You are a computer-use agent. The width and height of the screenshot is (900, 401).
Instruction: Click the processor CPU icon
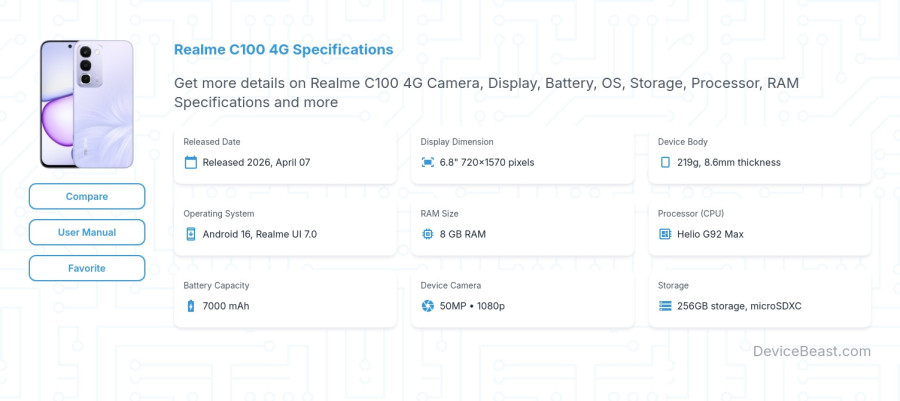pos(665,234)
